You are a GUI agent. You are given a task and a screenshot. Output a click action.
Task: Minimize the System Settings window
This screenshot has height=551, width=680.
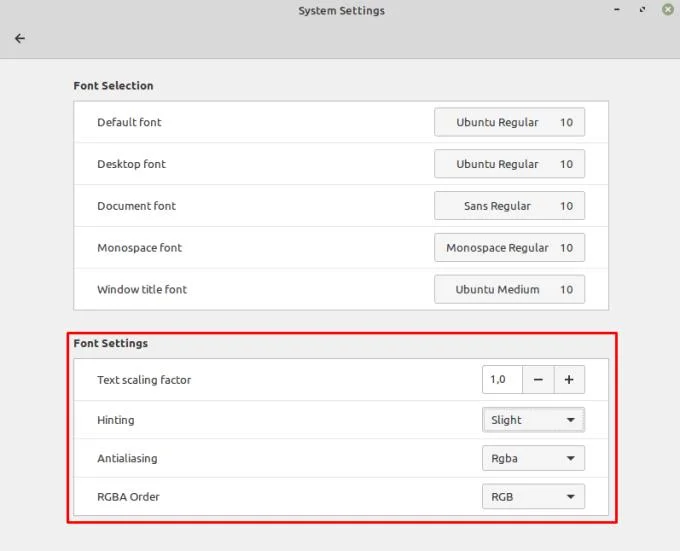[x=617, y=10]
